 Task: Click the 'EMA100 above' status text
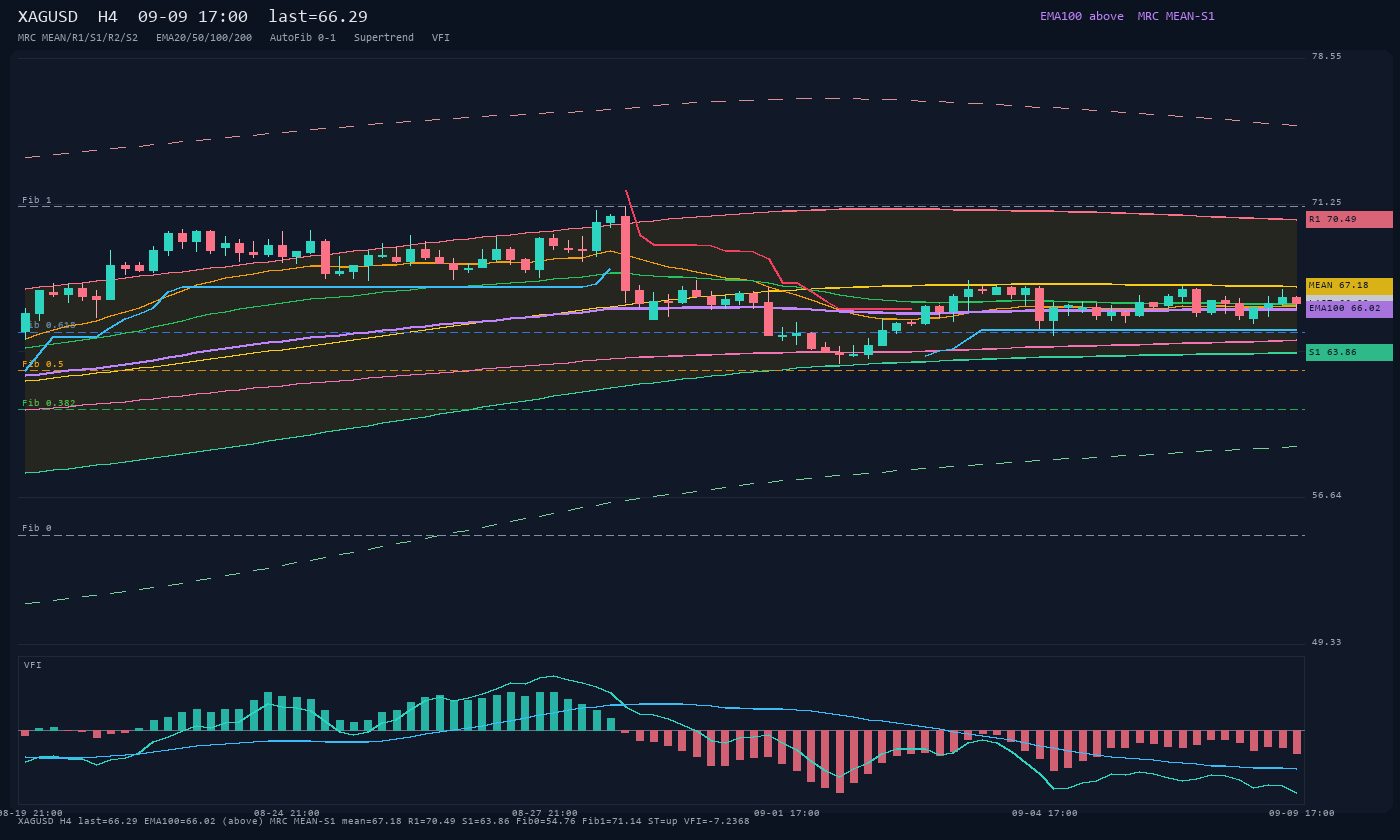[x=1082, y=16]
